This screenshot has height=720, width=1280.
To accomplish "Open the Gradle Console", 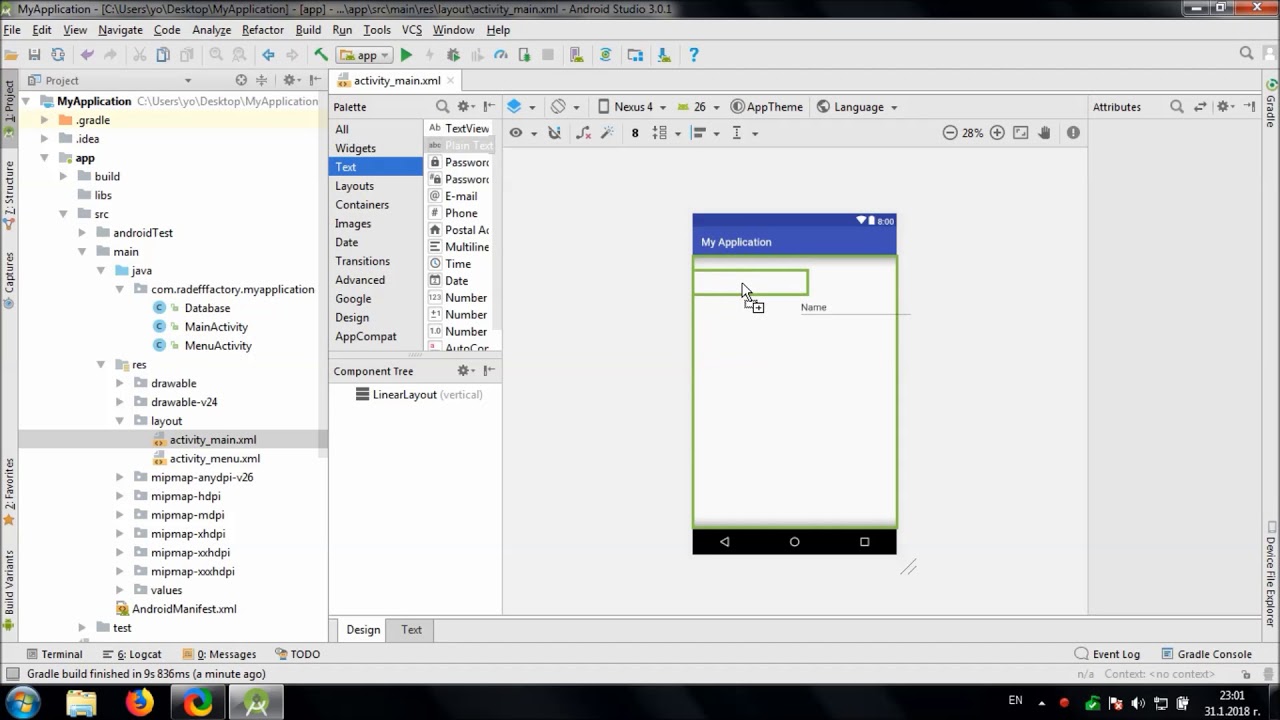I will pos(1206,654).
